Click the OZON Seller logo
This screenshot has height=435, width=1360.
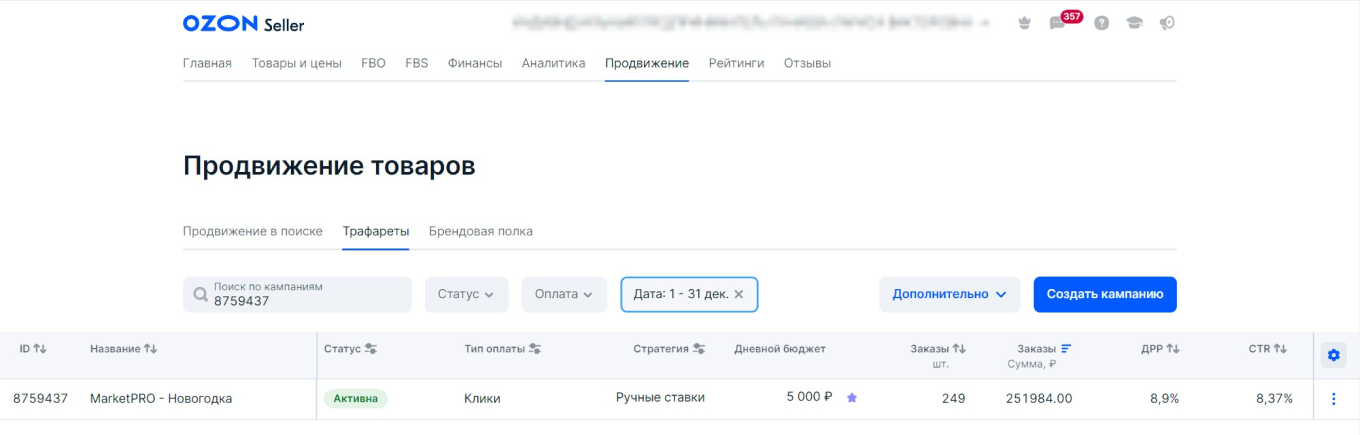243,24
